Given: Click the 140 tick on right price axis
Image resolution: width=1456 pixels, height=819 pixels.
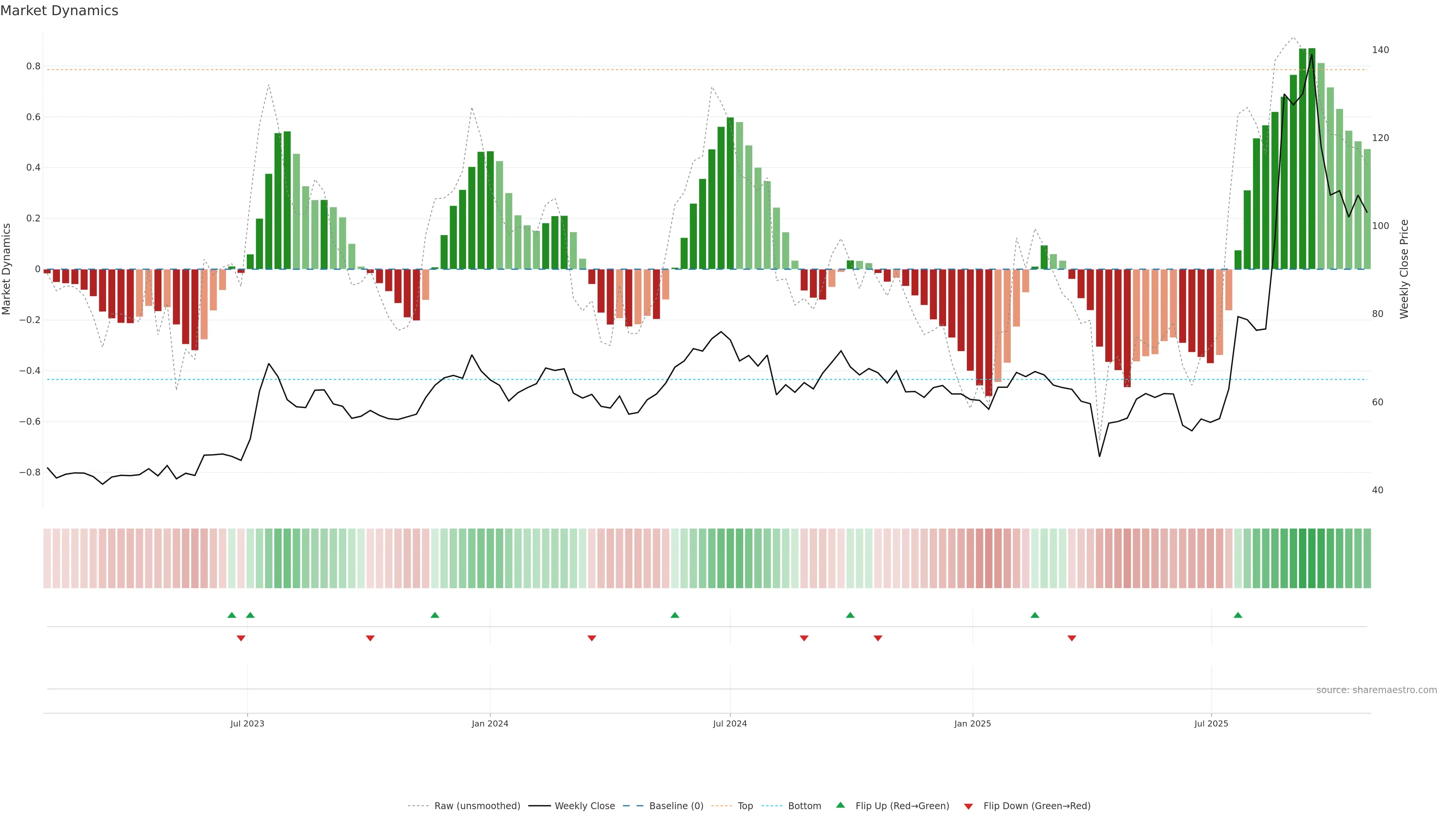Looking at the screenshot, I should pyautogui.click(x=1380, y=50).
